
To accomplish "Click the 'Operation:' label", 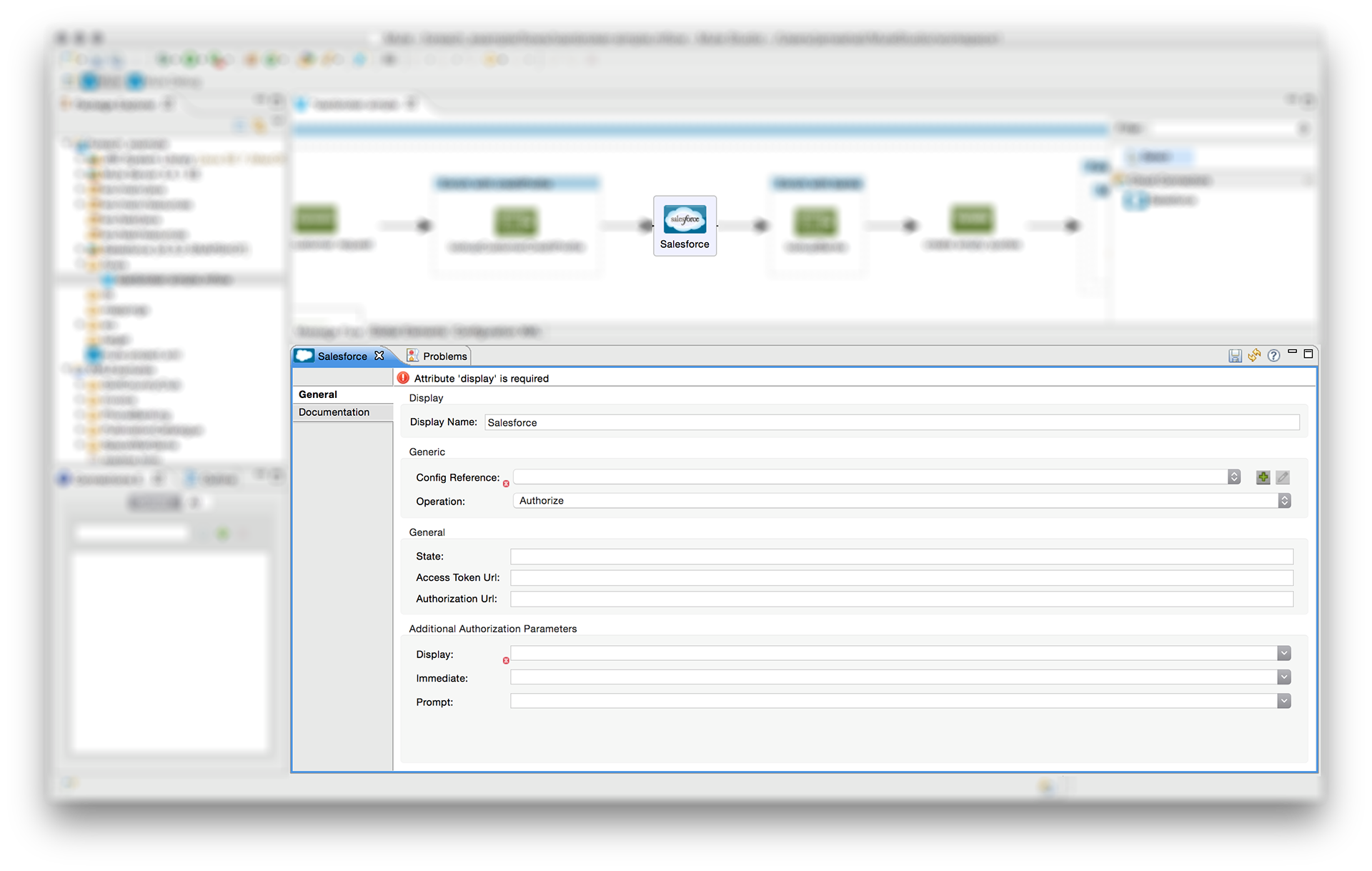I will [440, 502].
